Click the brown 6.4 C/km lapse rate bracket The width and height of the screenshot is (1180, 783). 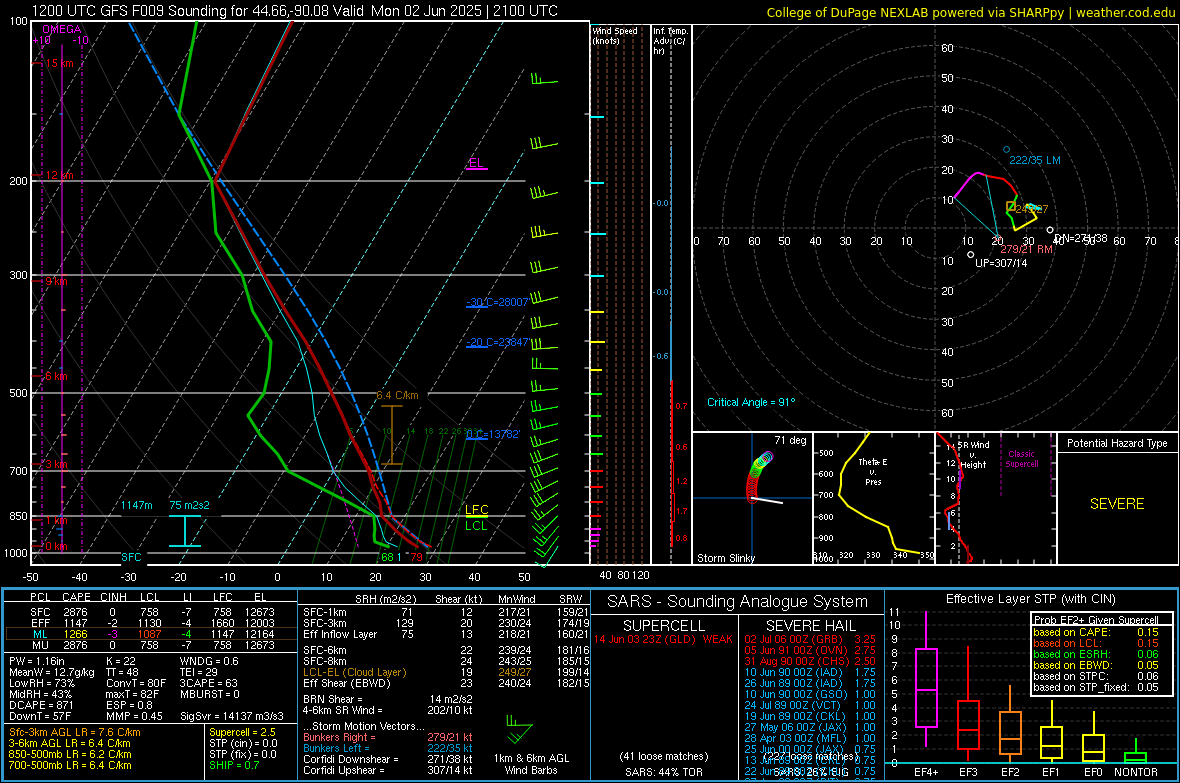391,435
